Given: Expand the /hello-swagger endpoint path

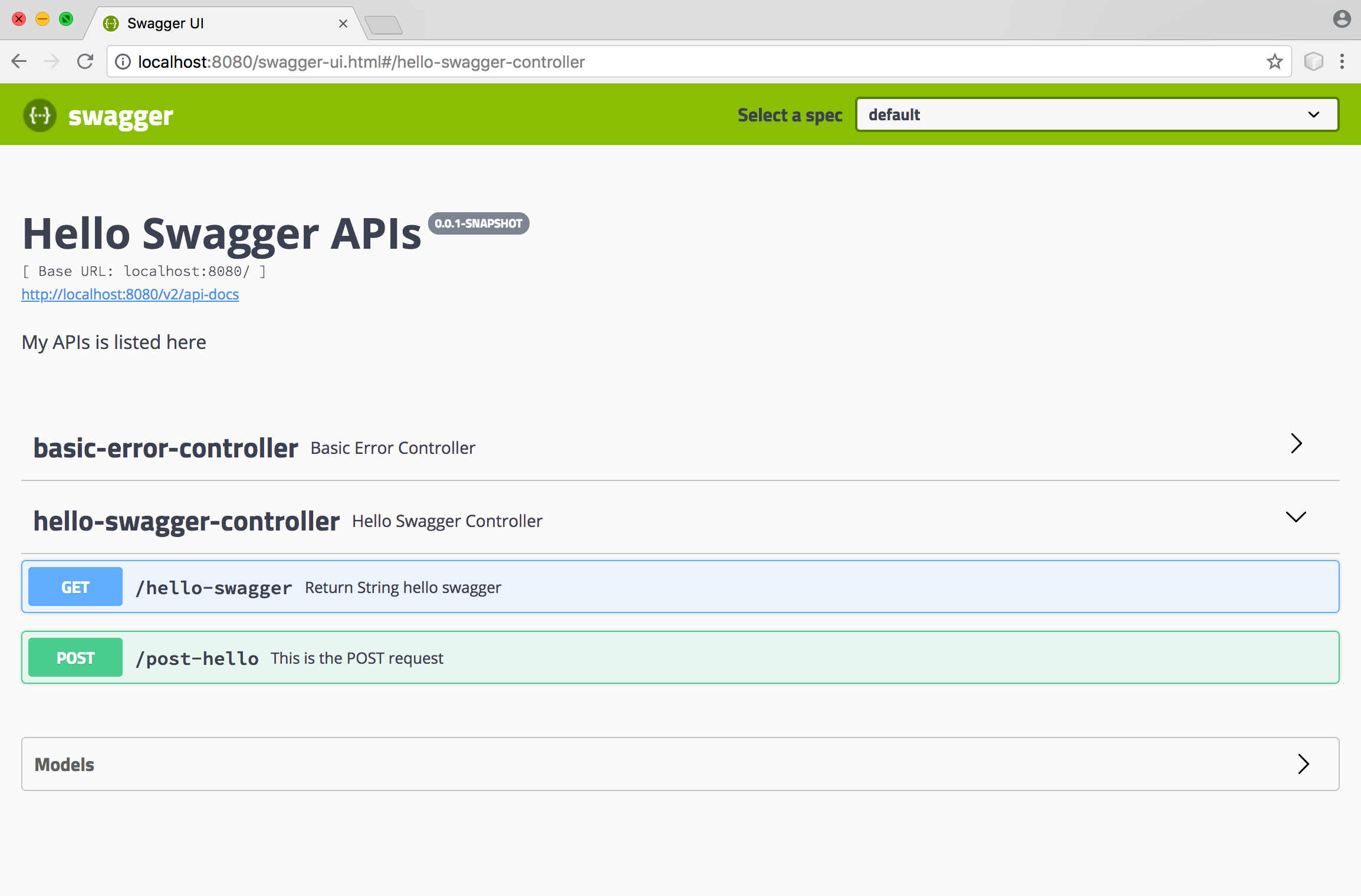Looking at the screenshot, I should (213, 588).
